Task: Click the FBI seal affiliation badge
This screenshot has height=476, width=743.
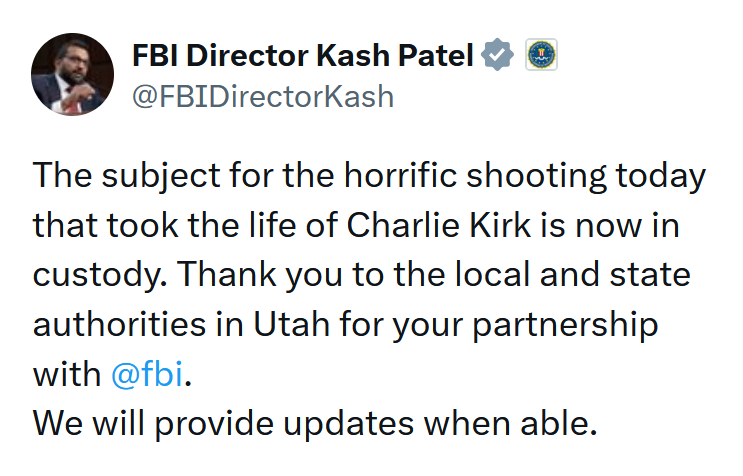Action: (541, 56)
